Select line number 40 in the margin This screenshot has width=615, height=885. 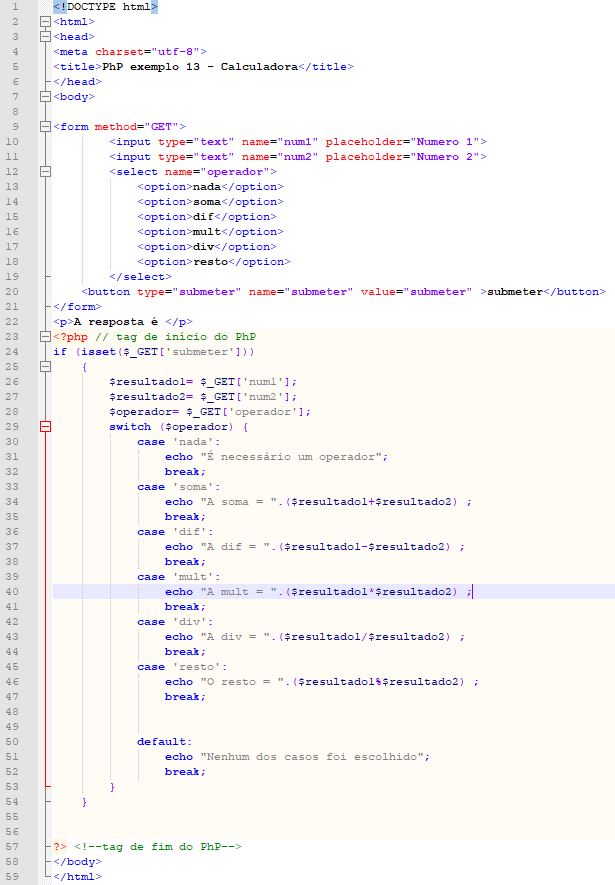12,592
